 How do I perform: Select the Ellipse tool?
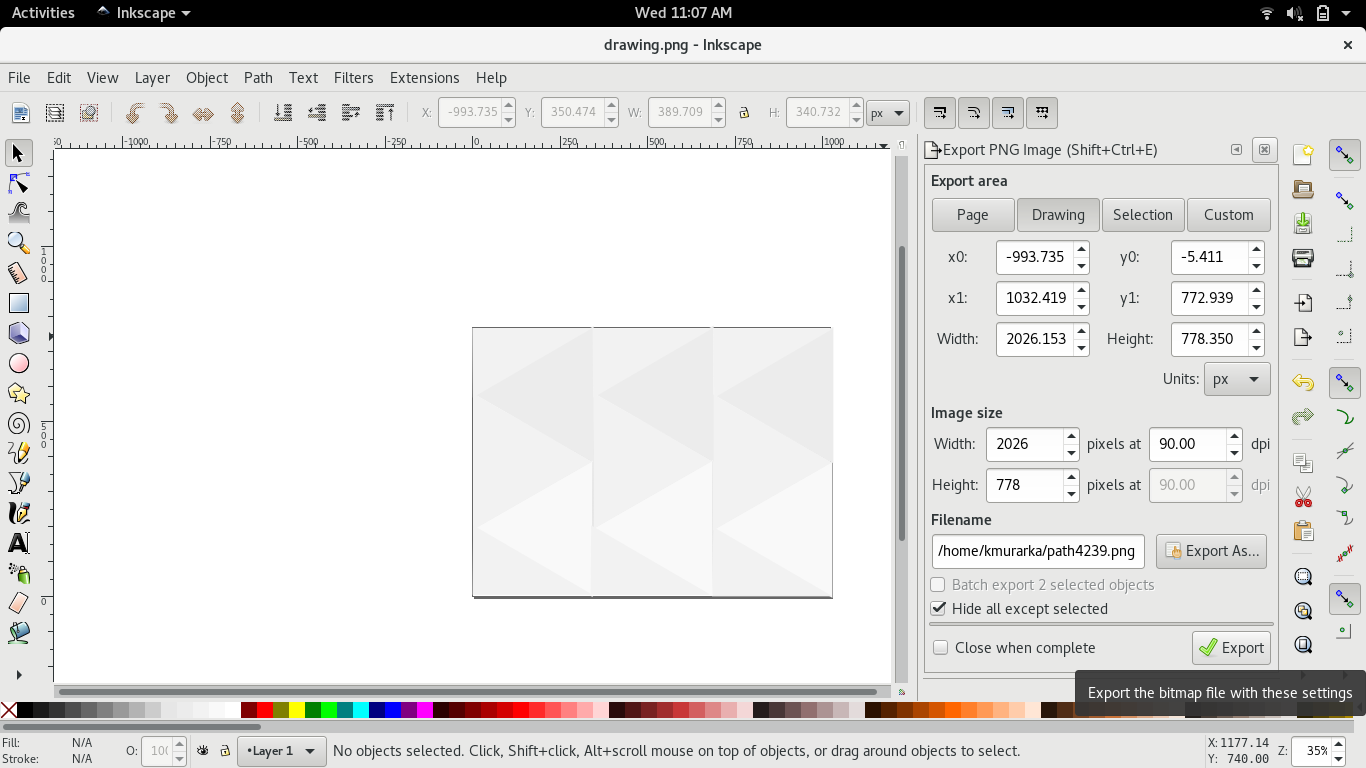click(18, 363)
